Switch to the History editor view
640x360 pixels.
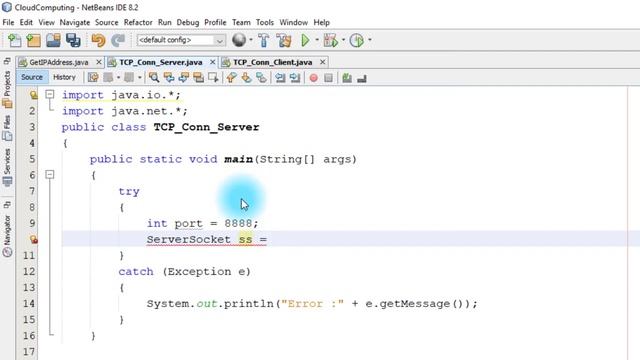(64, 77)
